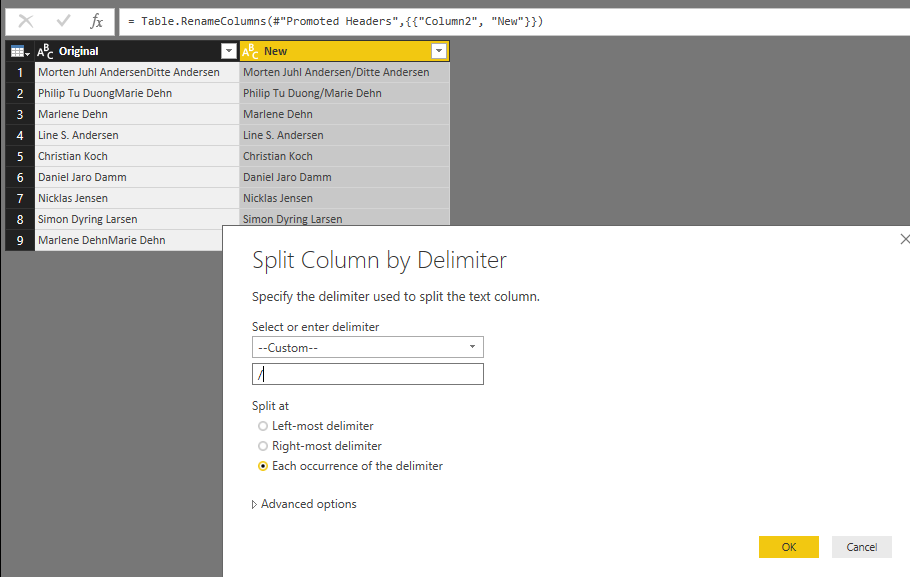Image resolution: width=910 pixels, height=577 pixels.
Task: Click cell 'Philip Tu DuongMarie Dehn'
Action: click(x=137, y=93)
